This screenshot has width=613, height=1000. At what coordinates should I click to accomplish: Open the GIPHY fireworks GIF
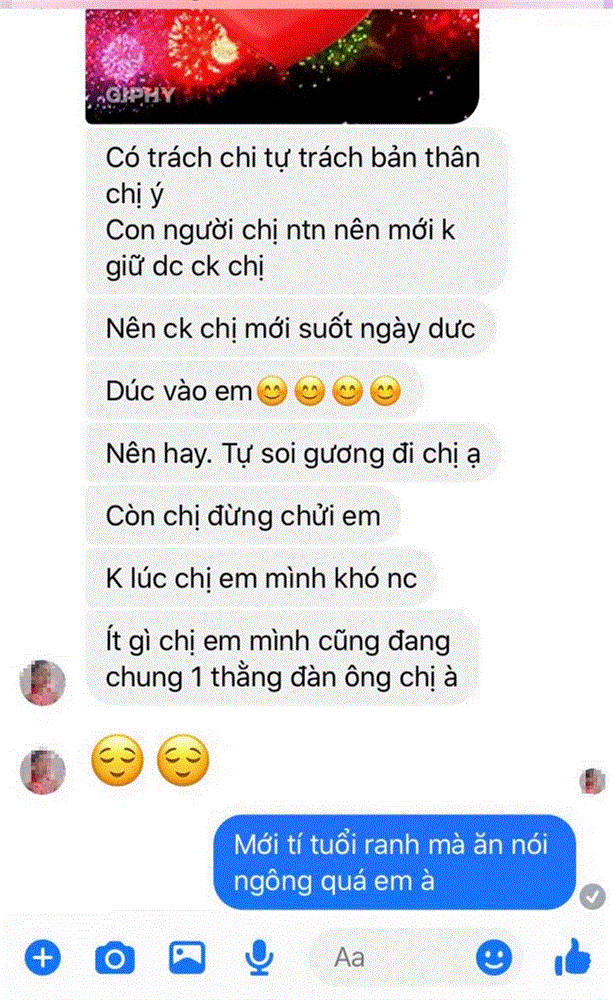[282, 66]
